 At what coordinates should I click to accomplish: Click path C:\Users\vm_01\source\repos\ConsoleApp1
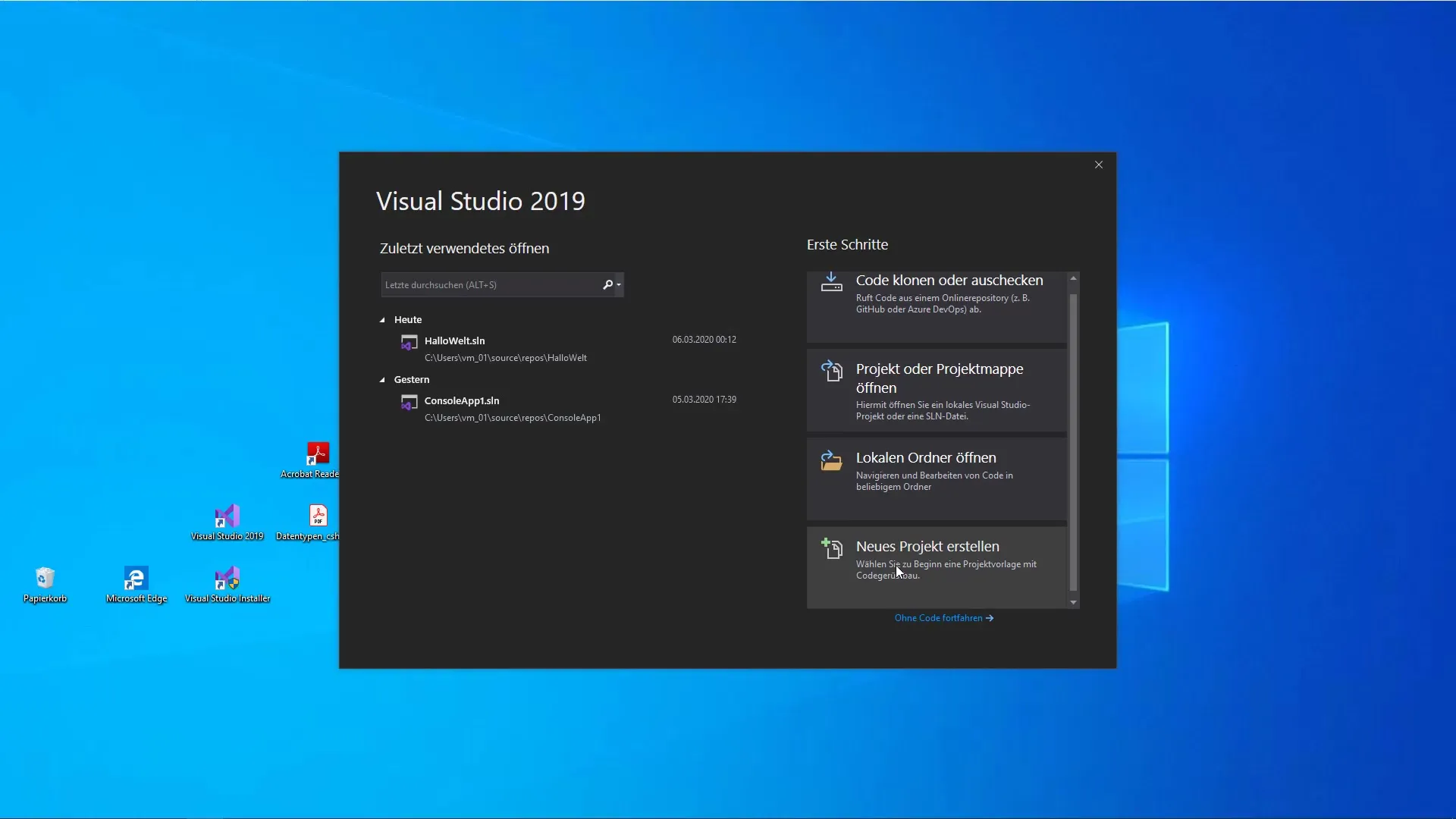[x=513, y=418]
